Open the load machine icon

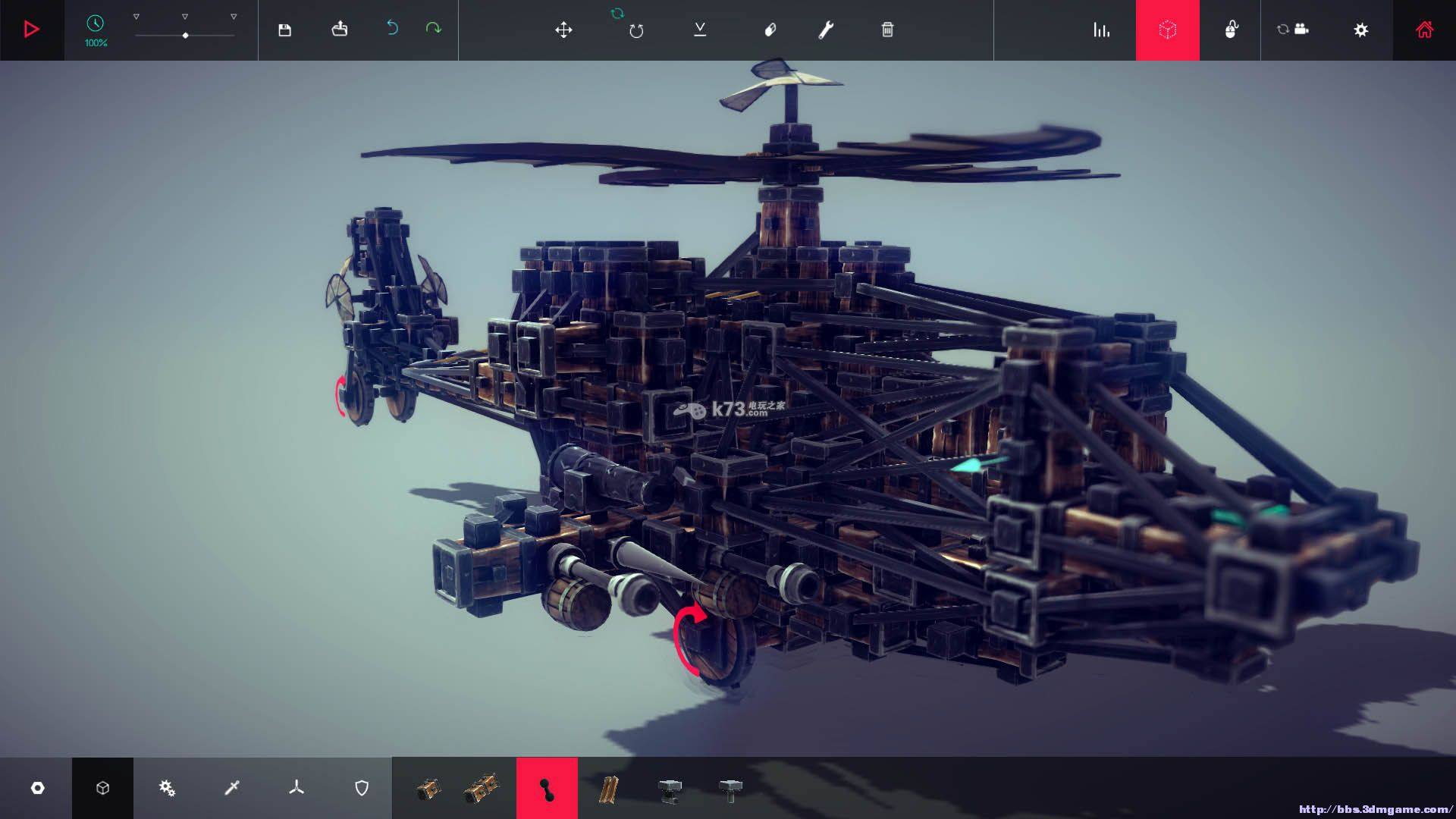(x=340, y=30)
